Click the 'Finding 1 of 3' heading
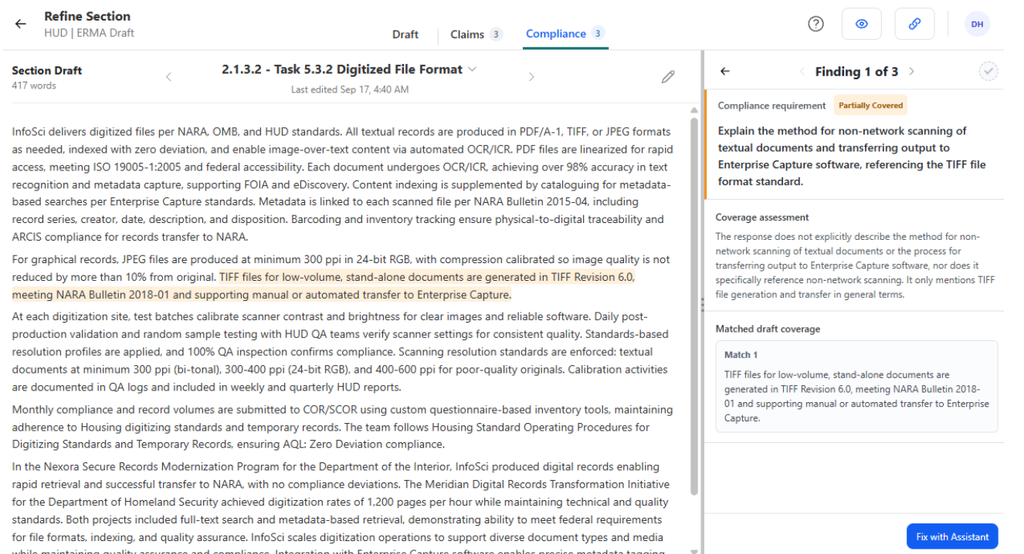 [x=856, y=71]
